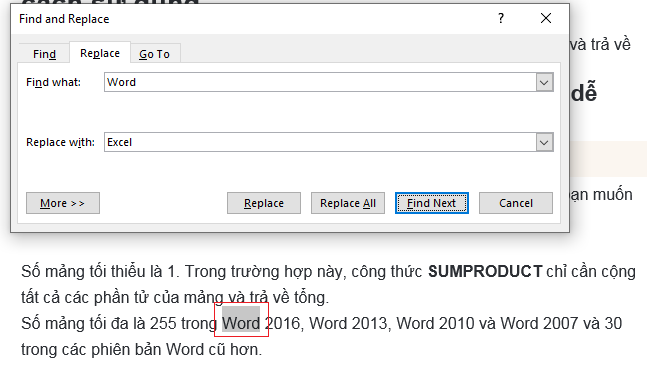Viewport: 669px width, 371px height.
Task: Click the More >> button
Action: tap(63, 203)
